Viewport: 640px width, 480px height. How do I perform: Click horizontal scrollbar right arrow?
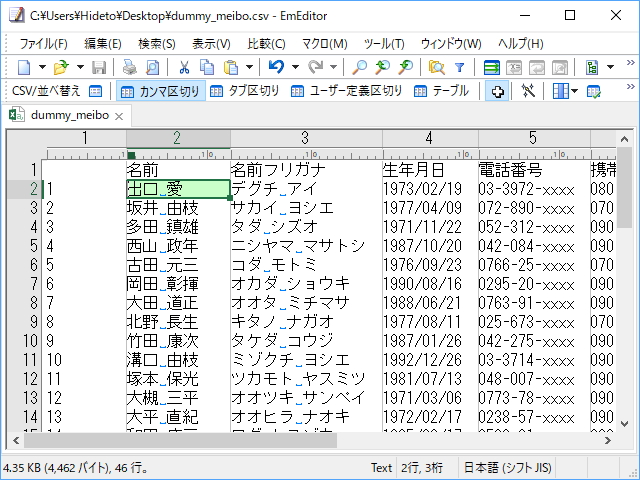click(608, 440)
